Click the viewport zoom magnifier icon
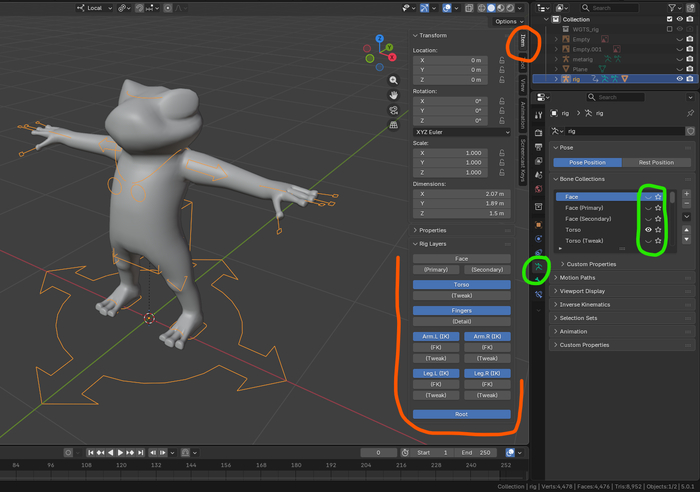 395,80
